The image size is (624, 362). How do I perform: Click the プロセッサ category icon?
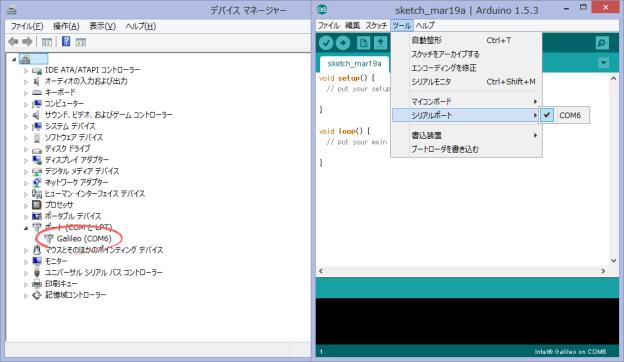37,205
